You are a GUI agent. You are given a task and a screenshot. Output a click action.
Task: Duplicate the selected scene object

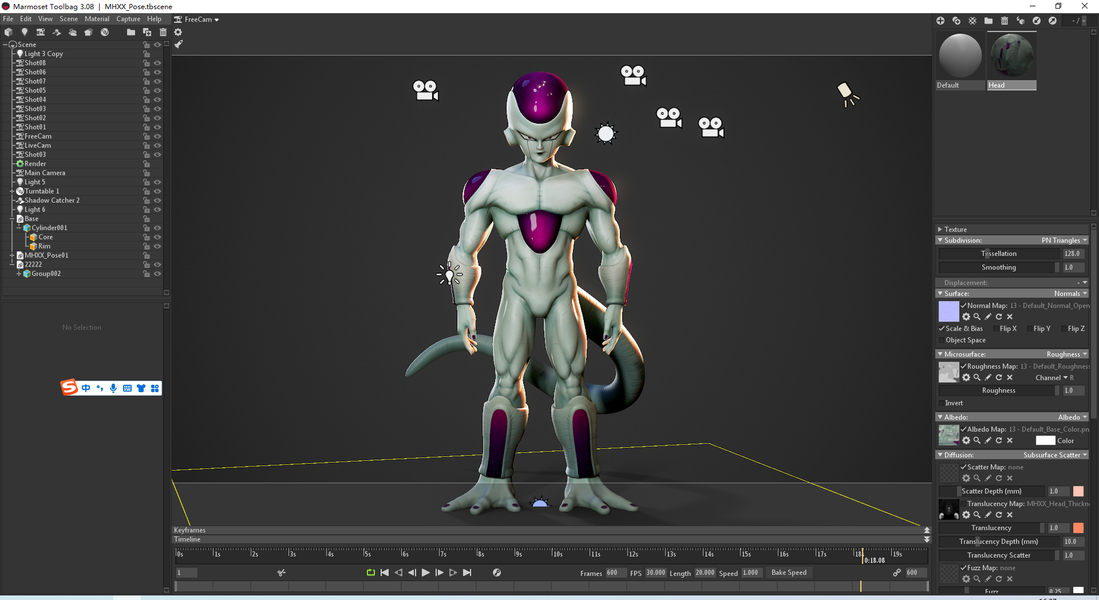point(147,32)
